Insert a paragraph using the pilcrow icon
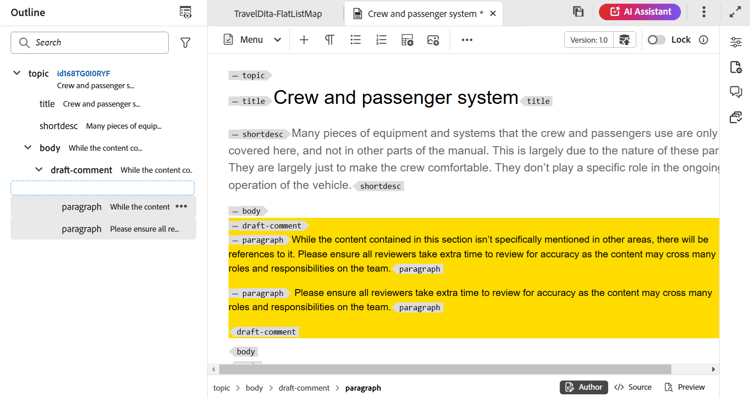This screenshot has height=398, width=750. click(x=330, y=40)
